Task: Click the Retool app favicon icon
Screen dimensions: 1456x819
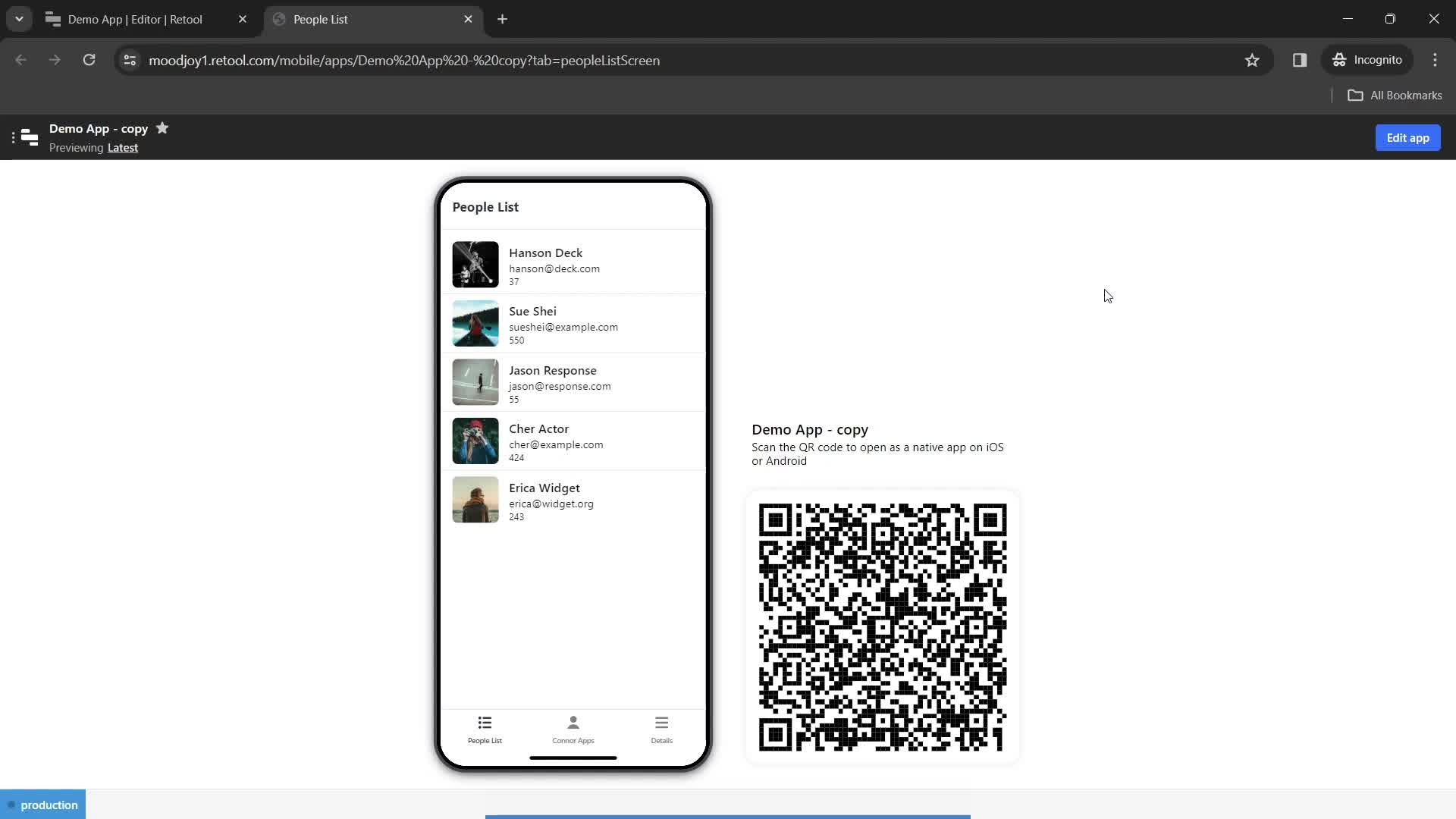Action: coord(51,19)
